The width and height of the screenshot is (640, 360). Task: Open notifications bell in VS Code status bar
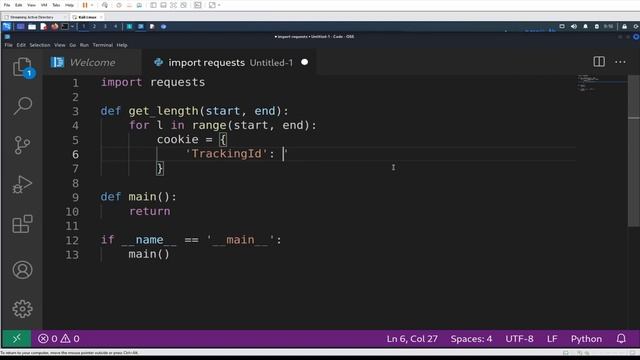621,338
